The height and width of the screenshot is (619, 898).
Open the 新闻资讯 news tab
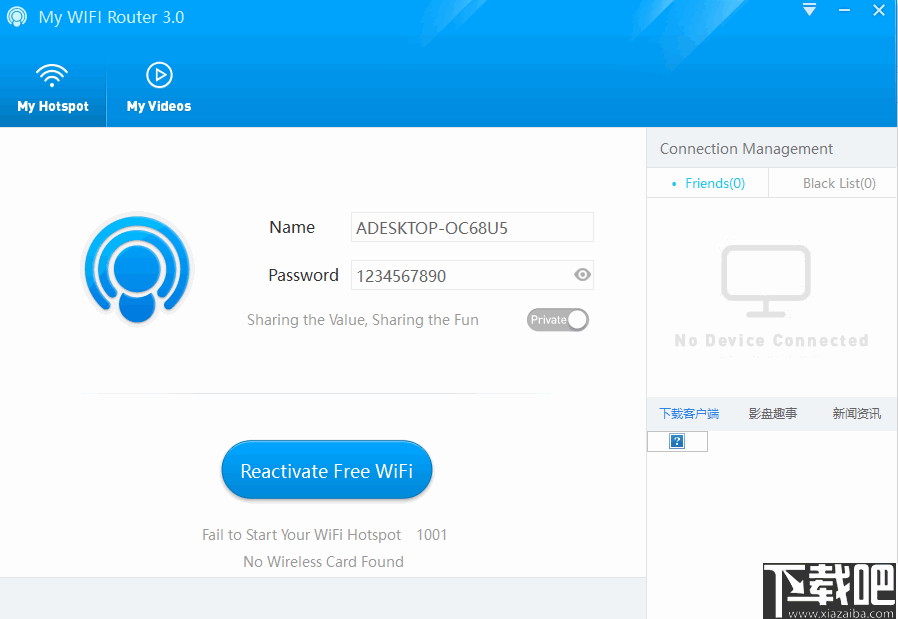tap(856, 413)
